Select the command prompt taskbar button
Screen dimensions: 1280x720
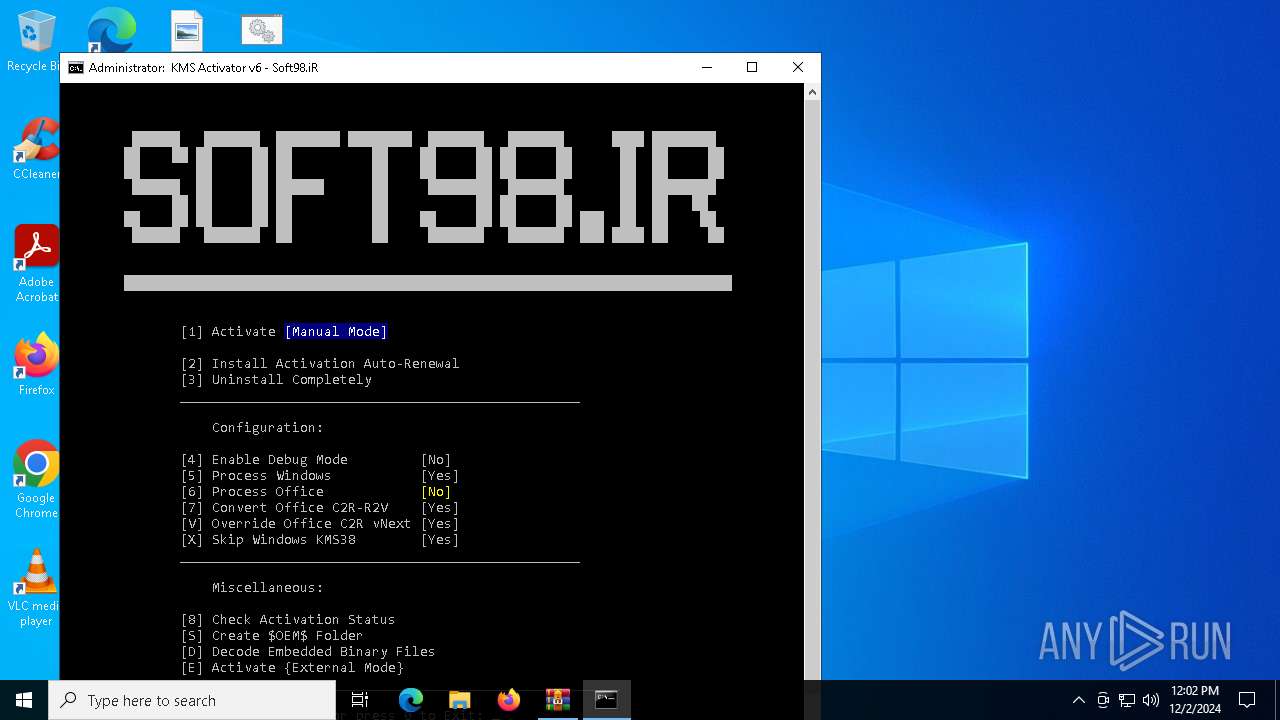pos(606,700)
